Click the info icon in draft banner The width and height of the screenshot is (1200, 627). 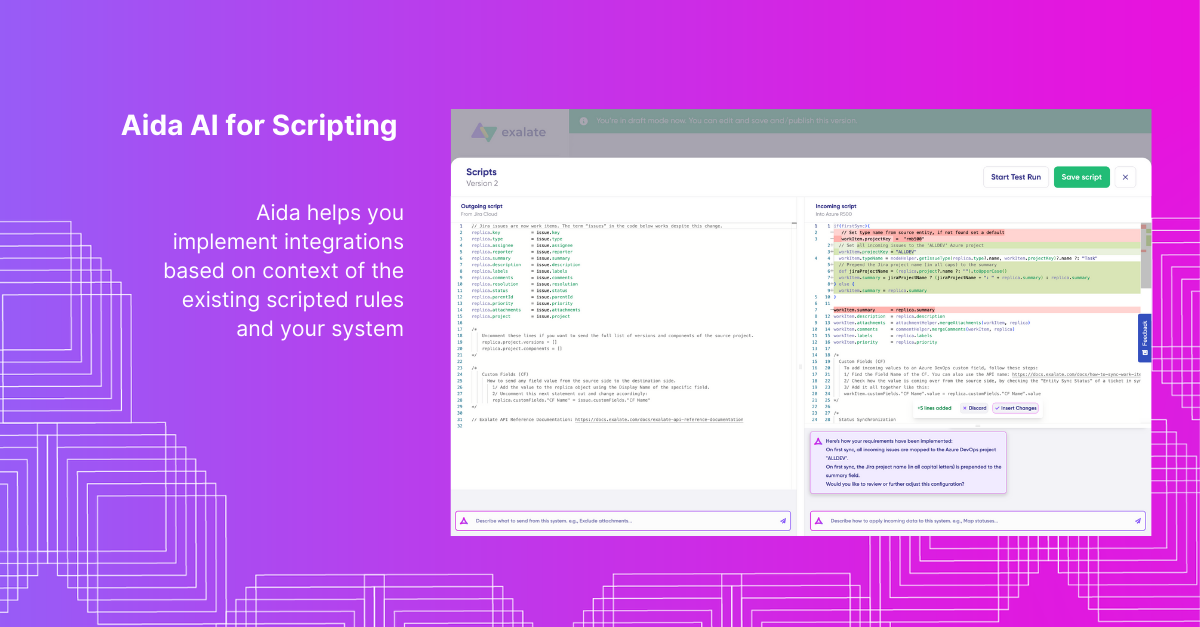(x=582, y=121)
